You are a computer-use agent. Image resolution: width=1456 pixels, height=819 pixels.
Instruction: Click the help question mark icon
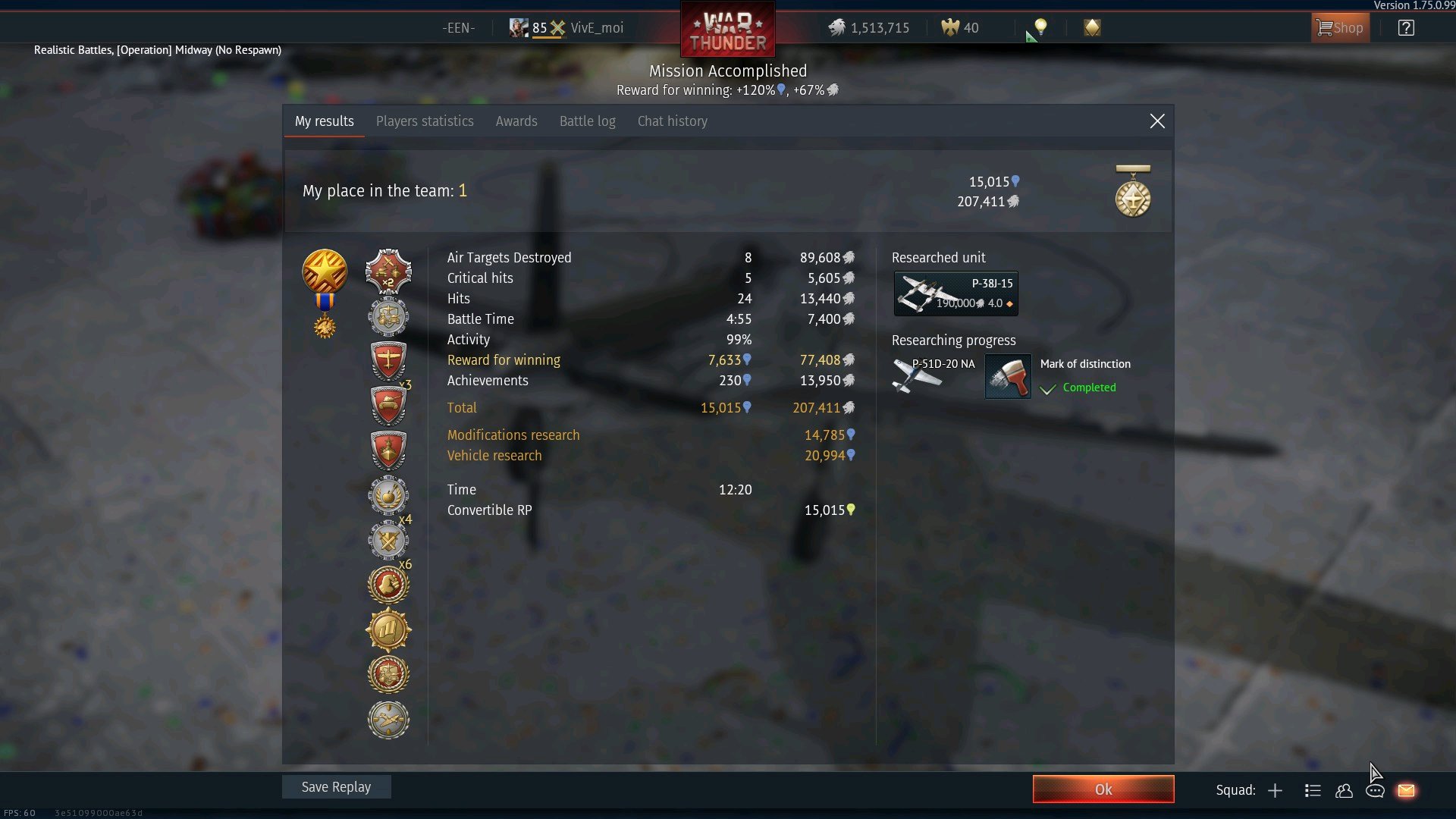1406,28
